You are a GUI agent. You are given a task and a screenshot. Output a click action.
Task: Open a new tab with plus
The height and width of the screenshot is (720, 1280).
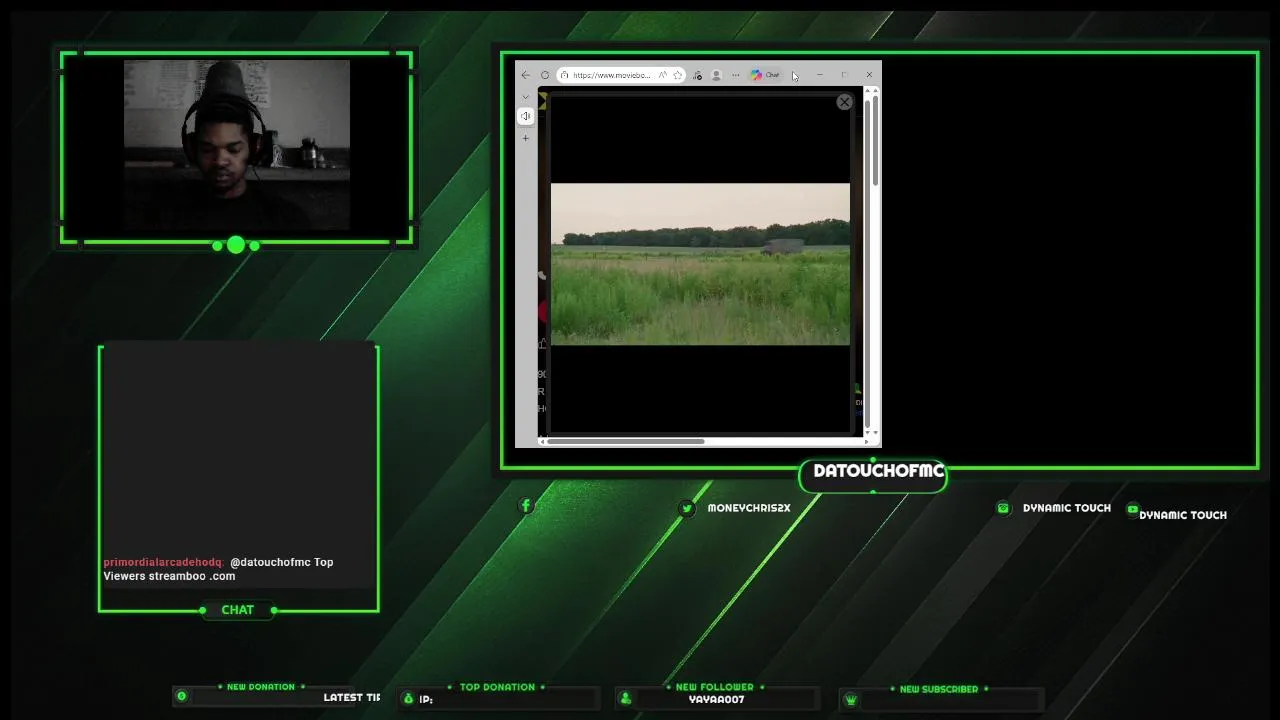point(526,138)
